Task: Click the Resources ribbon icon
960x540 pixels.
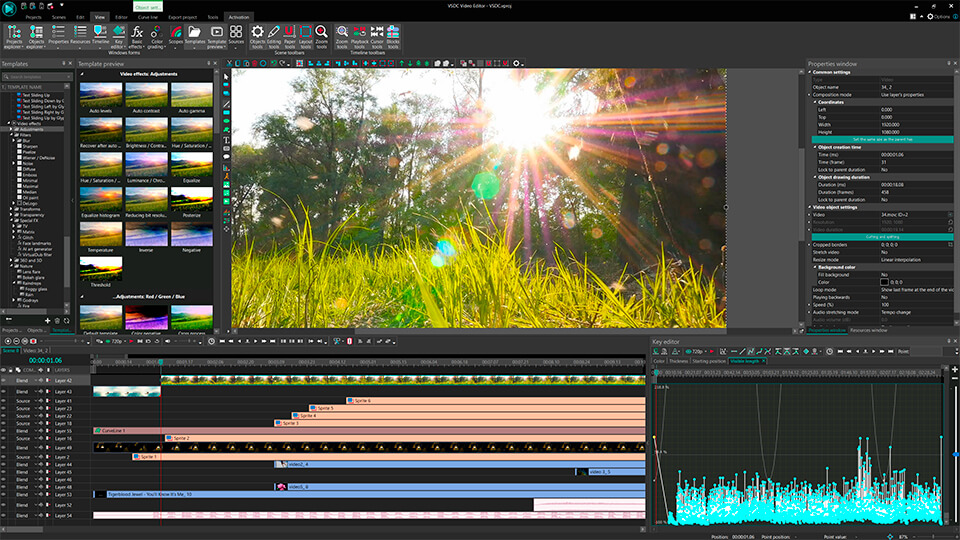Action: (x=80, y=36)
